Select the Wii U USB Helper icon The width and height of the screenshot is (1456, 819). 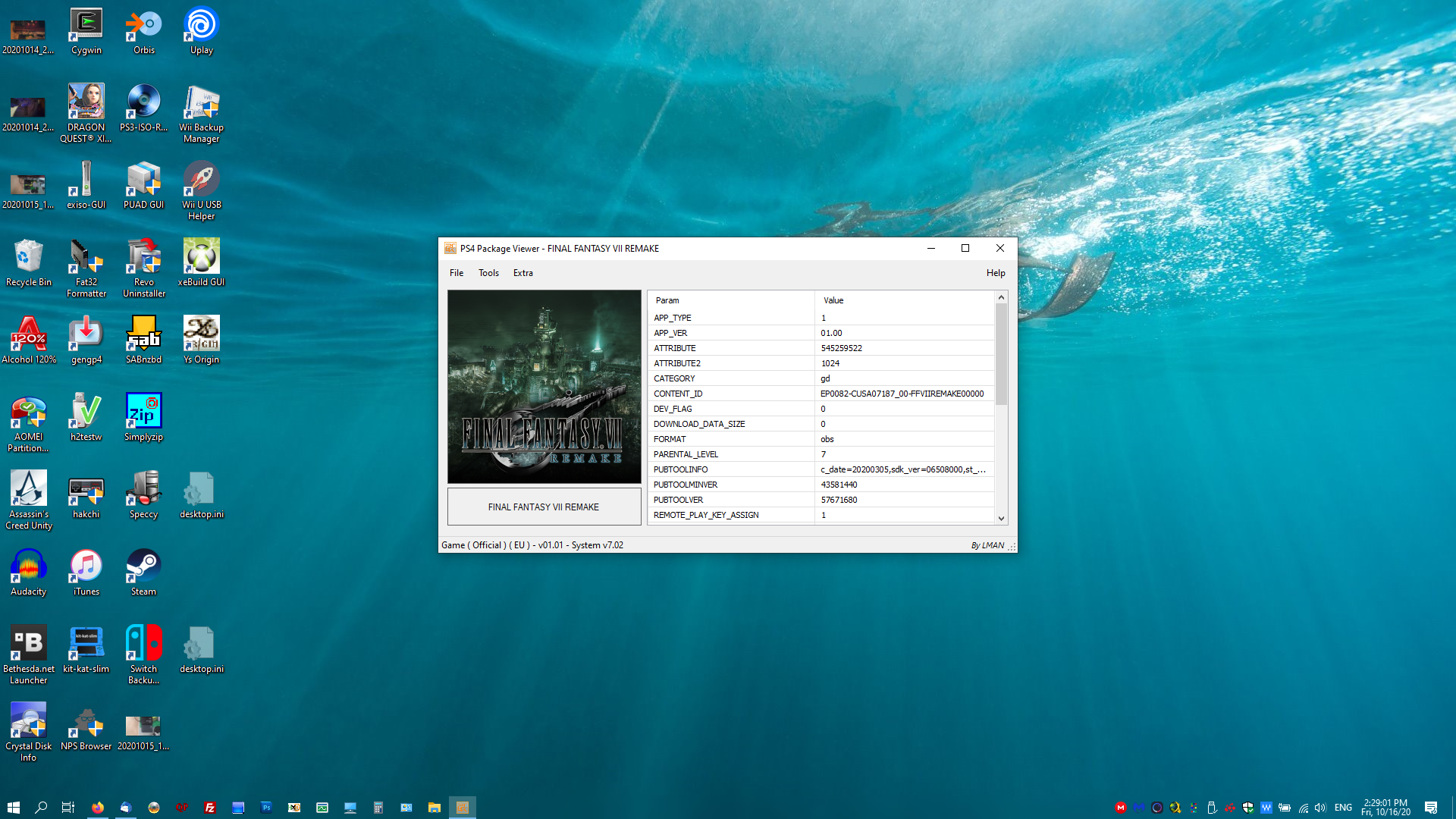tap(202, 191)
